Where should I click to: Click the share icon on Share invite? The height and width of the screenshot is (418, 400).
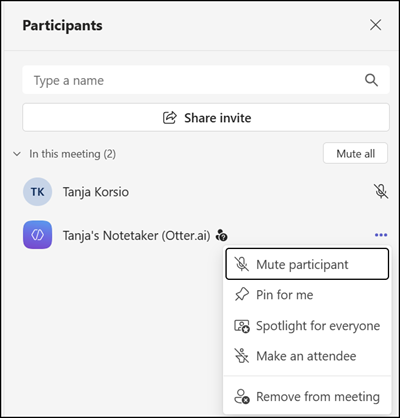point(170,118)
